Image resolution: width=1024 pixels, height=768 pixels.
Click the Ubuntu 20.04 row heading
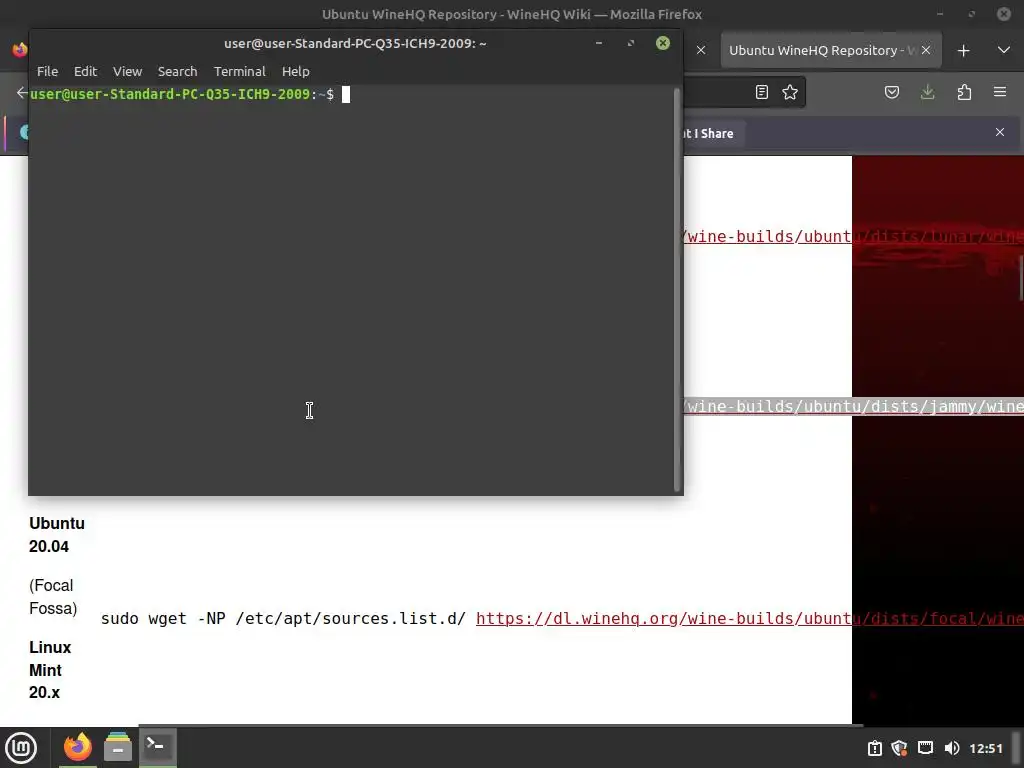57,535
